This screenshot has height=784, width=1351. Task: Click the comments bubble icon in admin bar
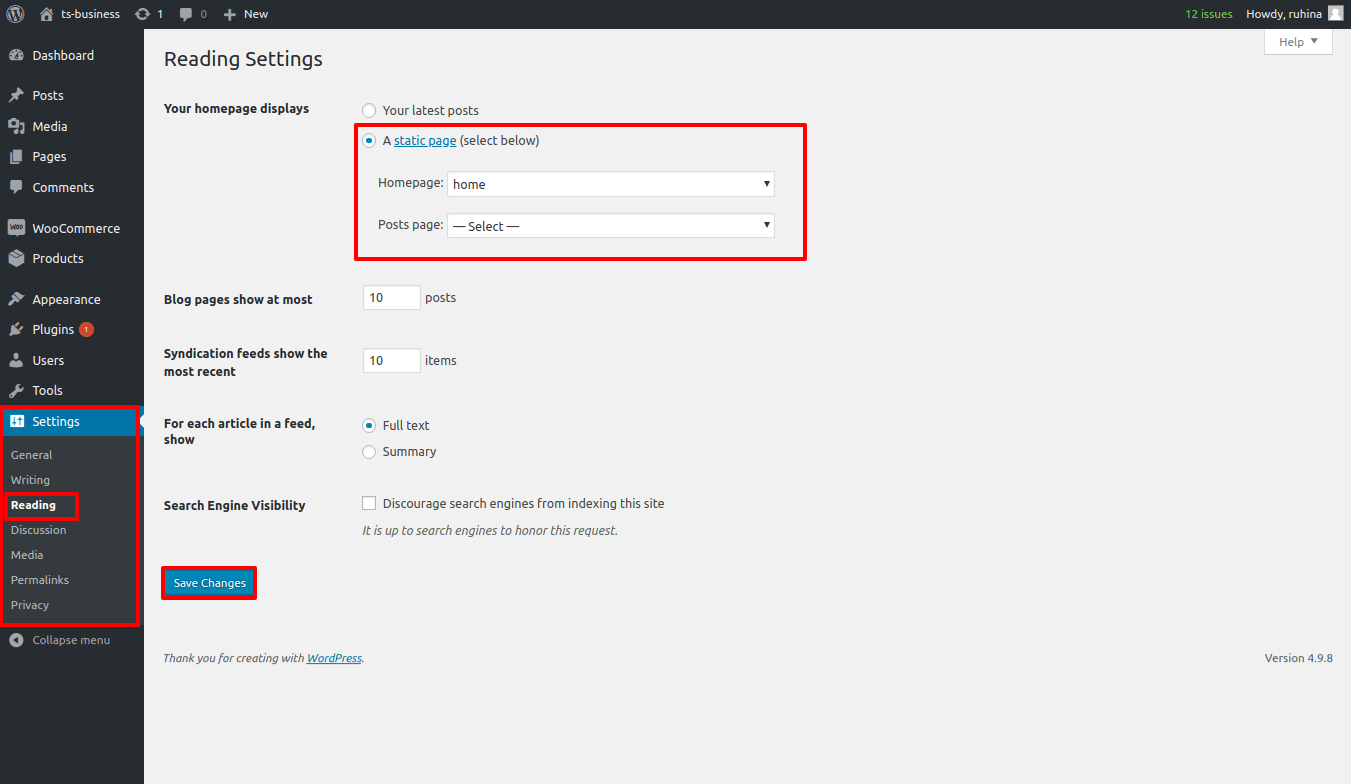(186, 14)
